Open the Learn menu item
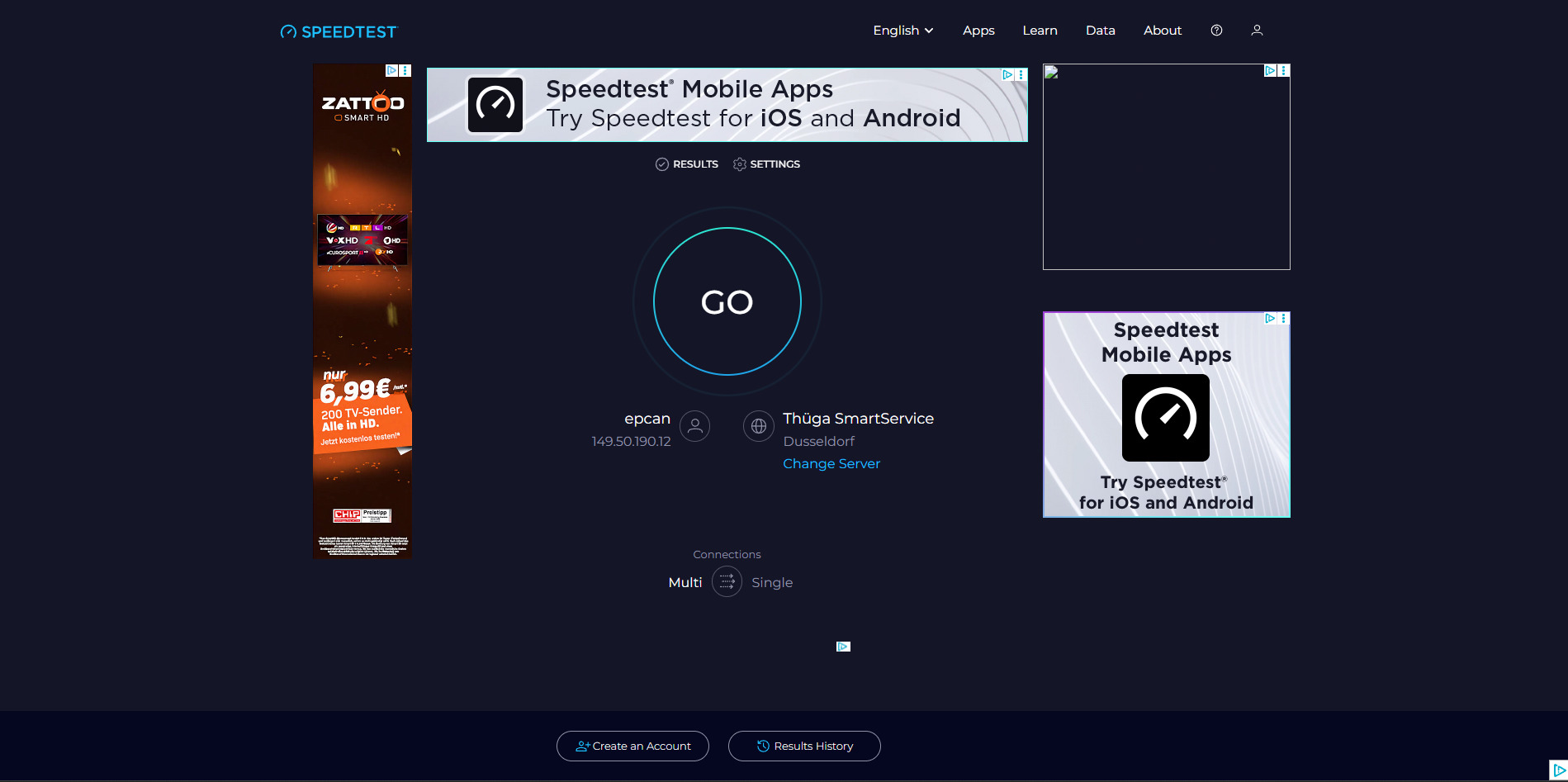 click(x=1040, y=31)
